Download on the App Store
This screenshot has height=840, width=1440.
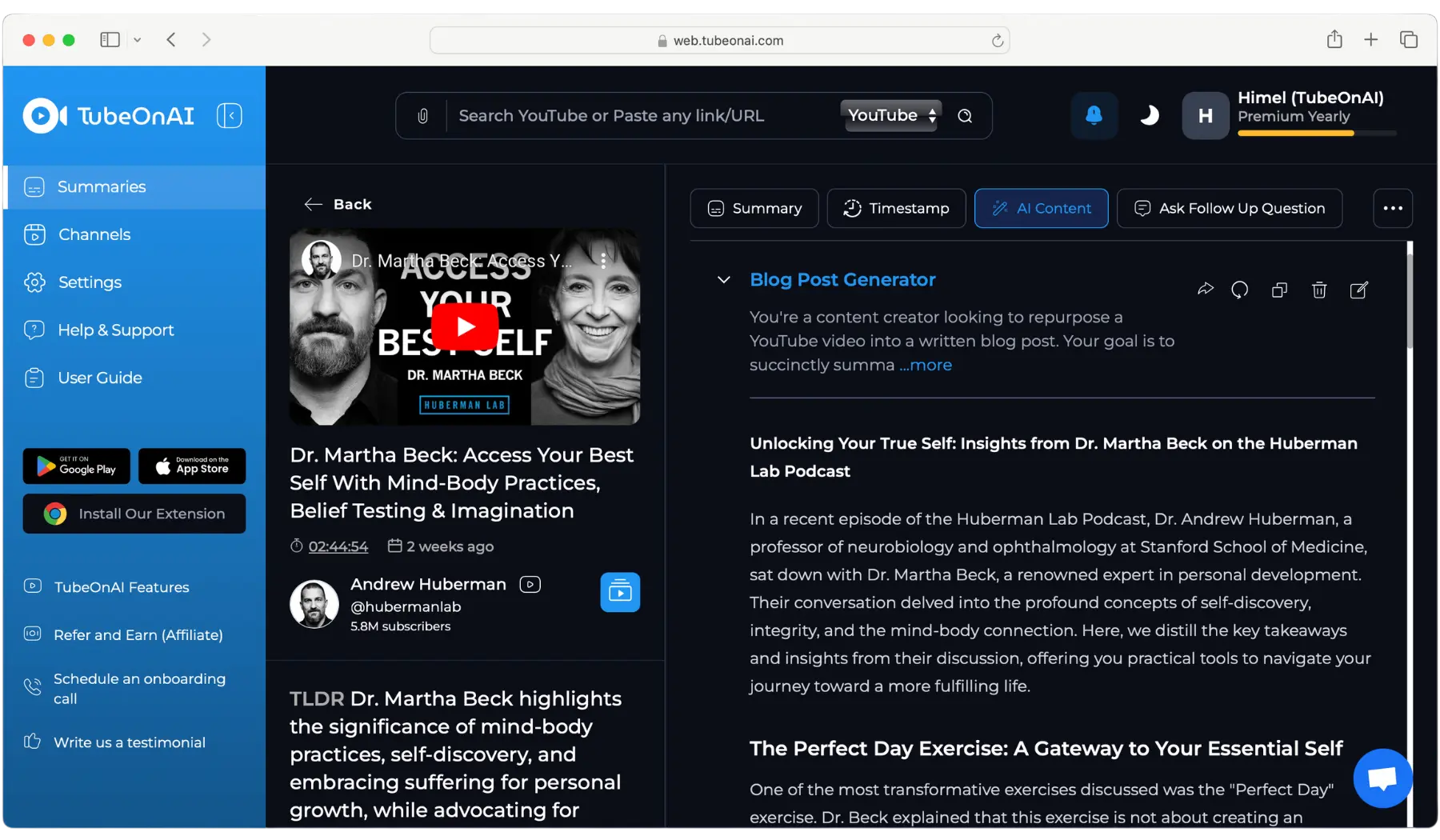point(192,466)
